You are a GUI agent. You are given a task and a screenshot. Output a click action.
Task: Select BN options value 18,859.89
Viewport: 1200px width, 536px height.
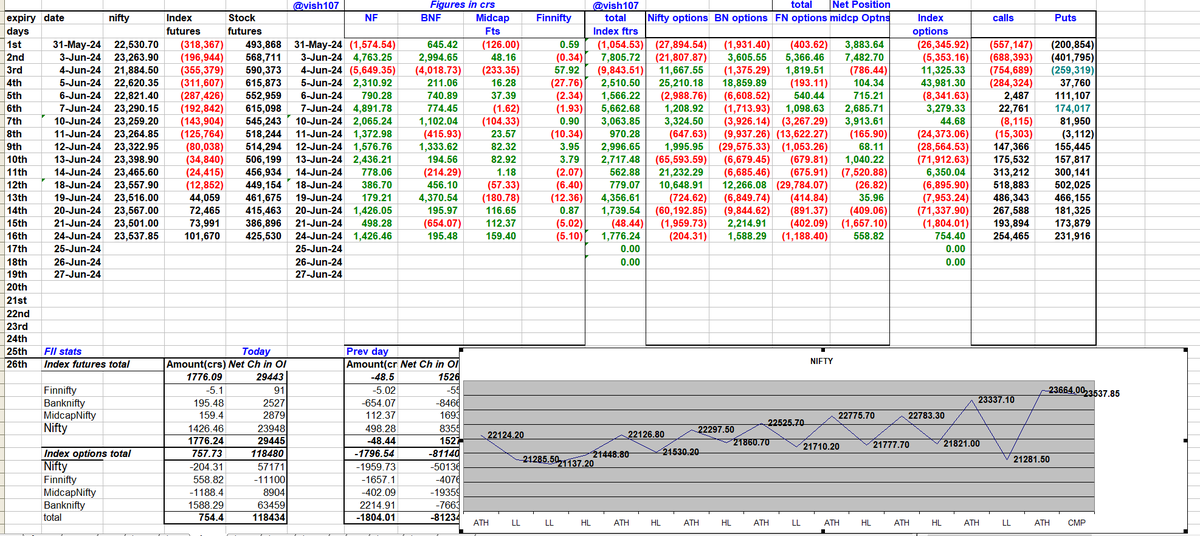(741, 83)
